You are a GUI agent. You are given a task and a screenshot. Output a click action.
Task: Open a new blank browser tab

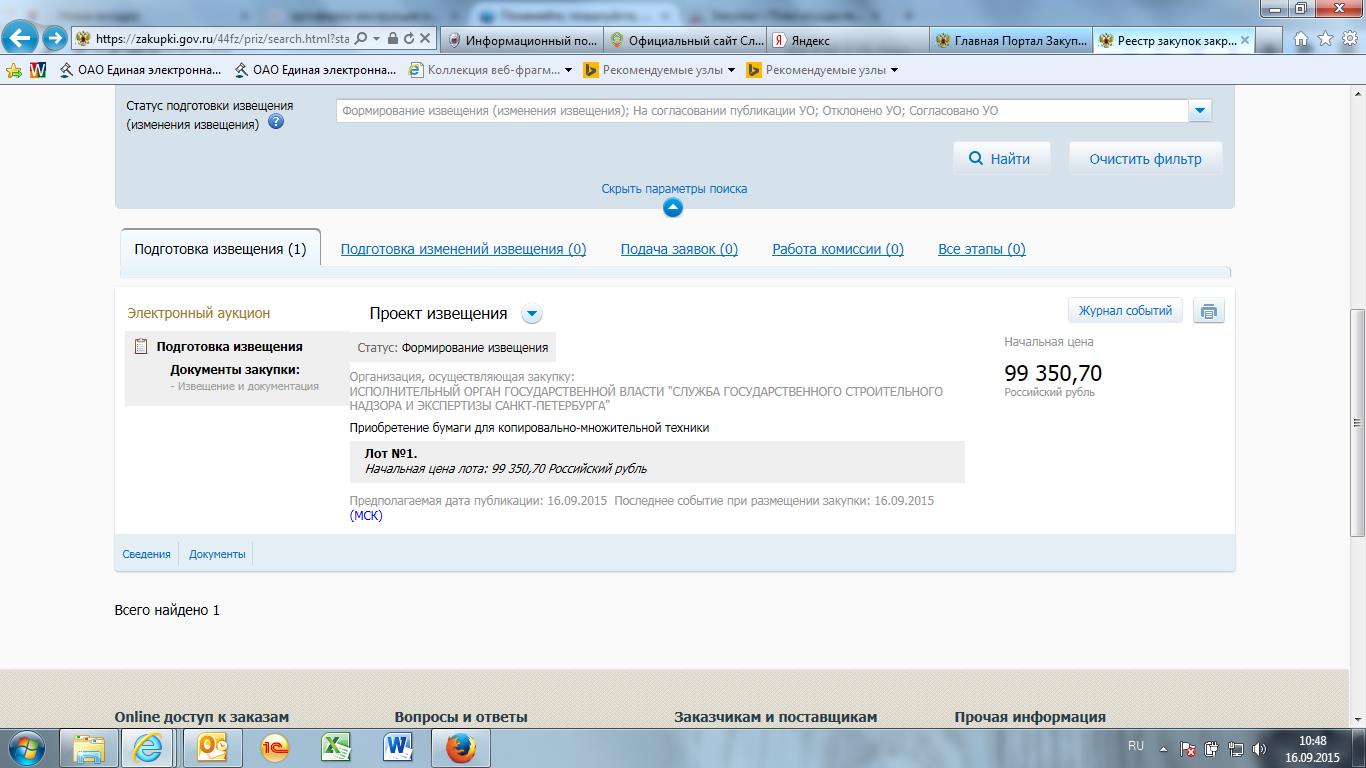coord(1268,40)
